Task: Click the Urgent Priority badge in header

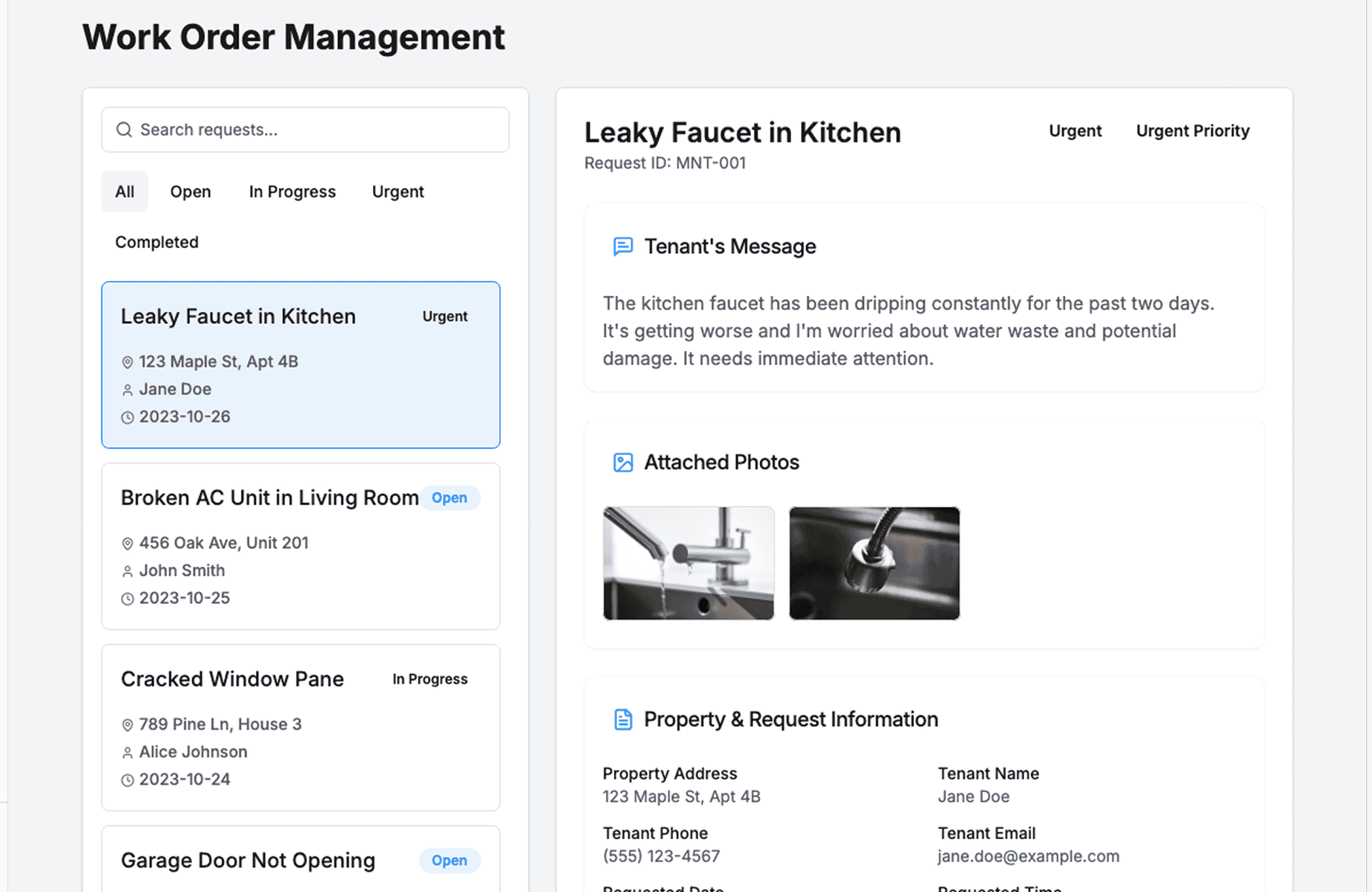Action: click(x=1192, y=131)
